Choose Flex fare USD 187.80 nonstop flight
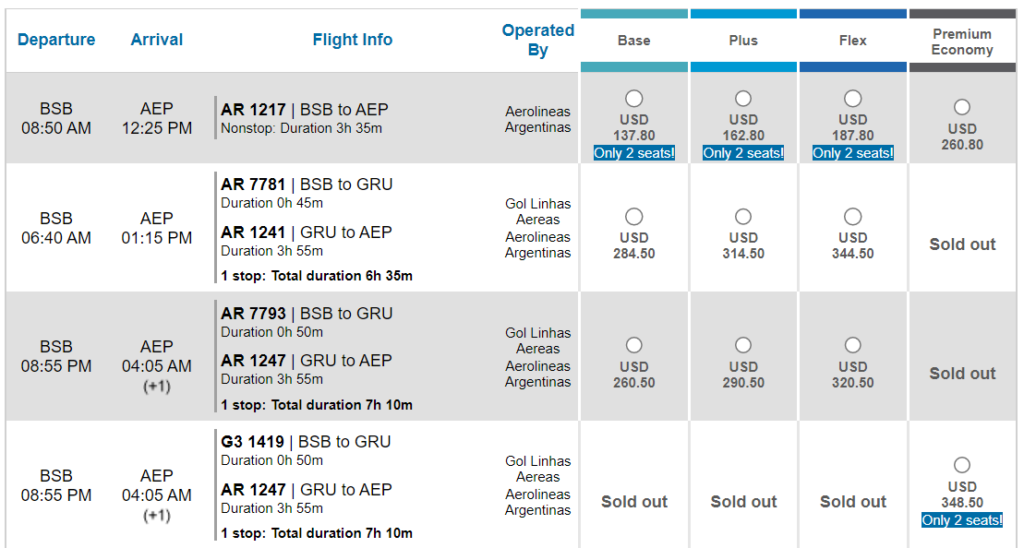 [x=852, y=99]
